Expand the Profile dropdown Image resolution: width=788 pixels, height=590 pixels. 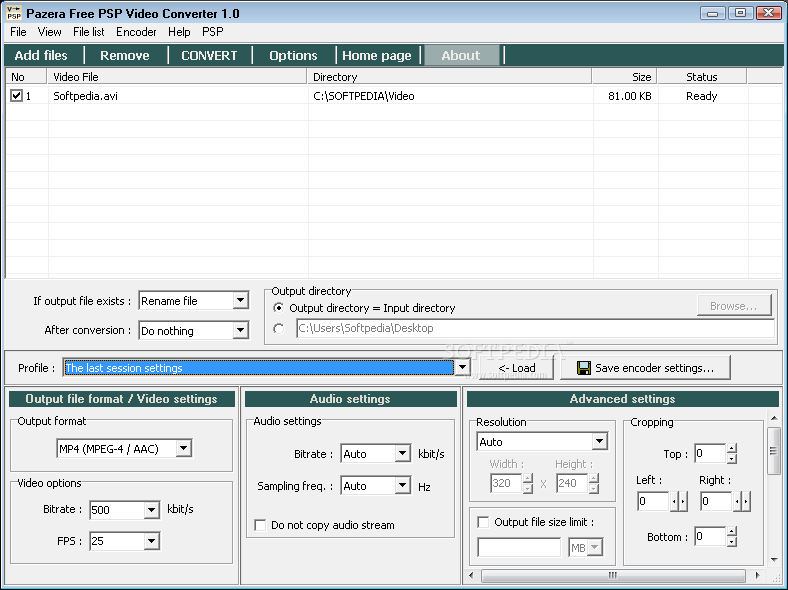coord(462,367)
